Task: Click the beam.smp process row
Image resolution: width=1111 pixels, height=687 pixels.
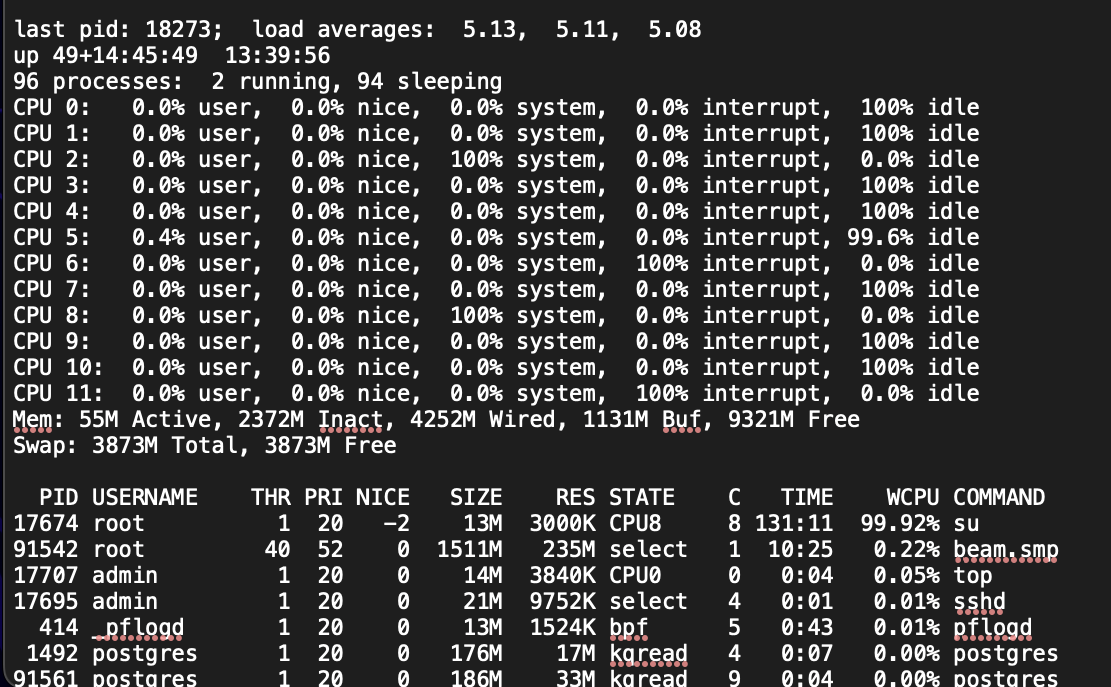Action: [500, 549]
